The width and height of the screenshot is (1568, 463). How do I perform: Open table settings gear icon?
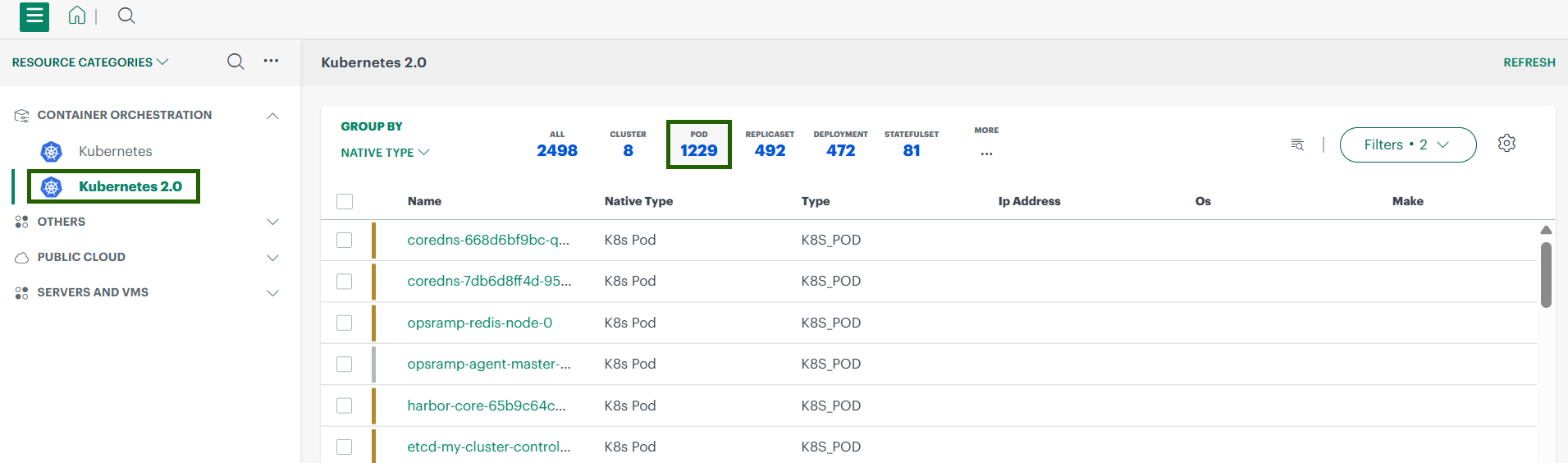[1506, 144]
